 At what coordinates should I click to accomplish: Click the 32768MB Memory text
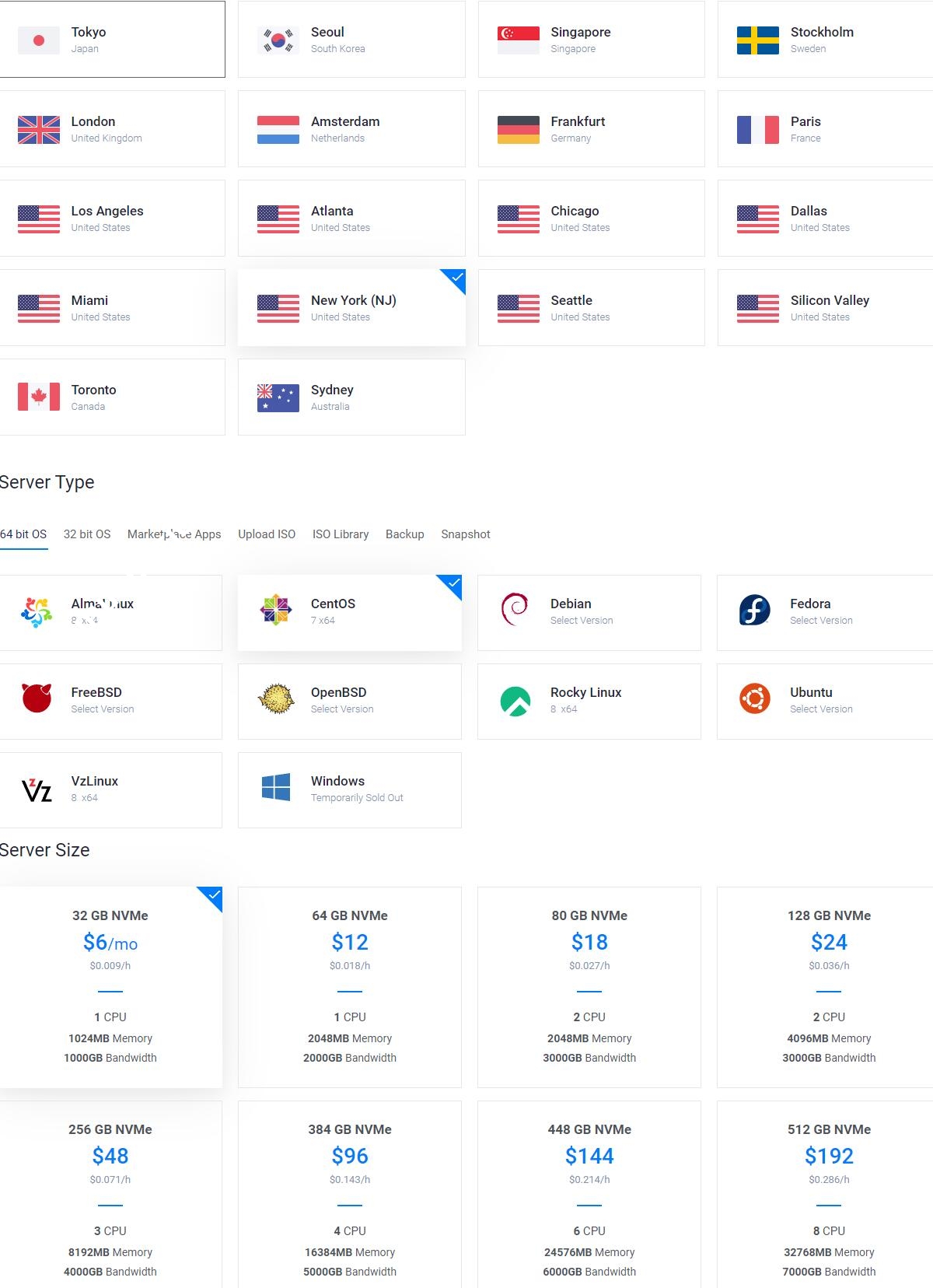829,1252
